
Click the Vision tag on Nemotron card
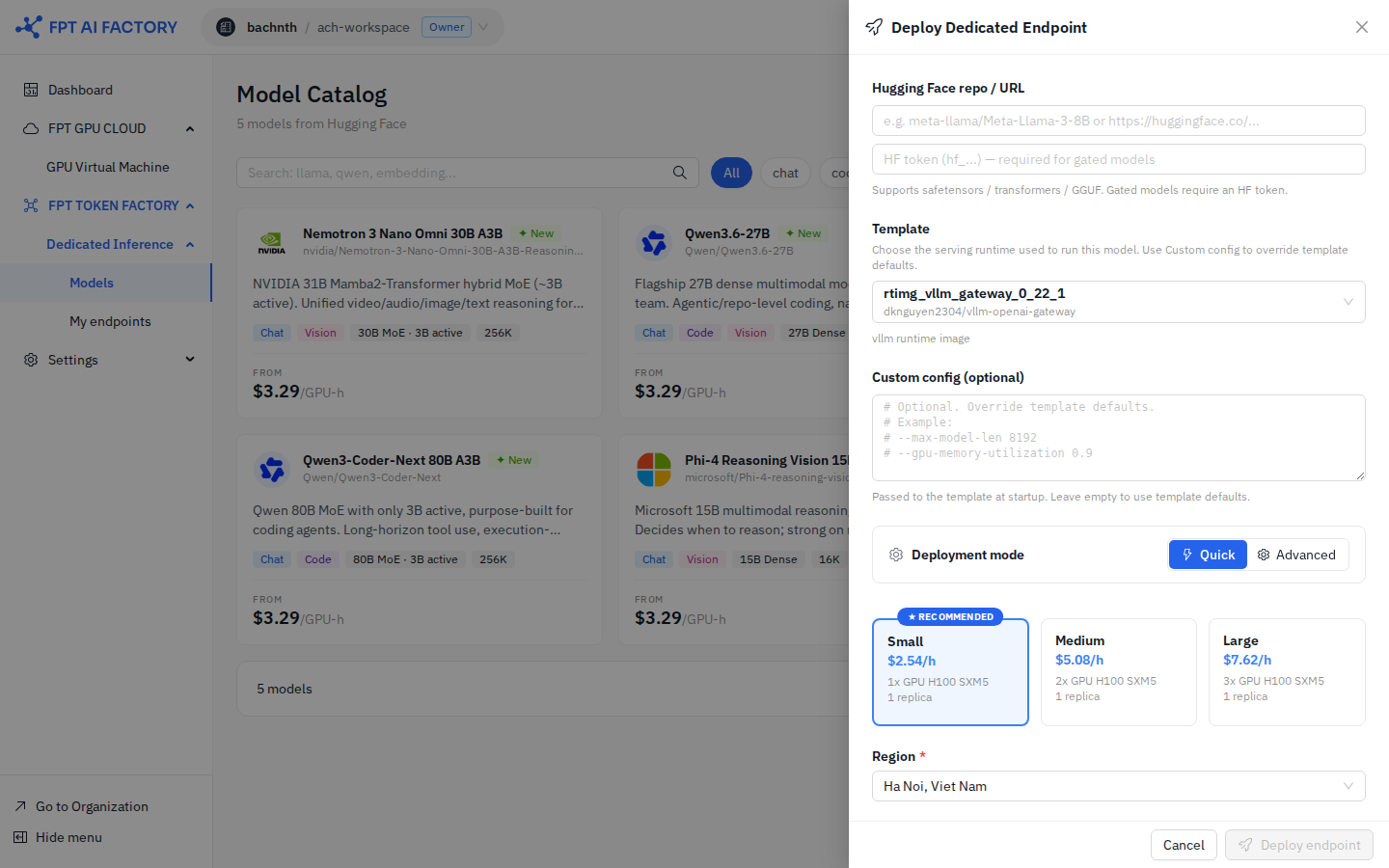(x=320, y=333)
